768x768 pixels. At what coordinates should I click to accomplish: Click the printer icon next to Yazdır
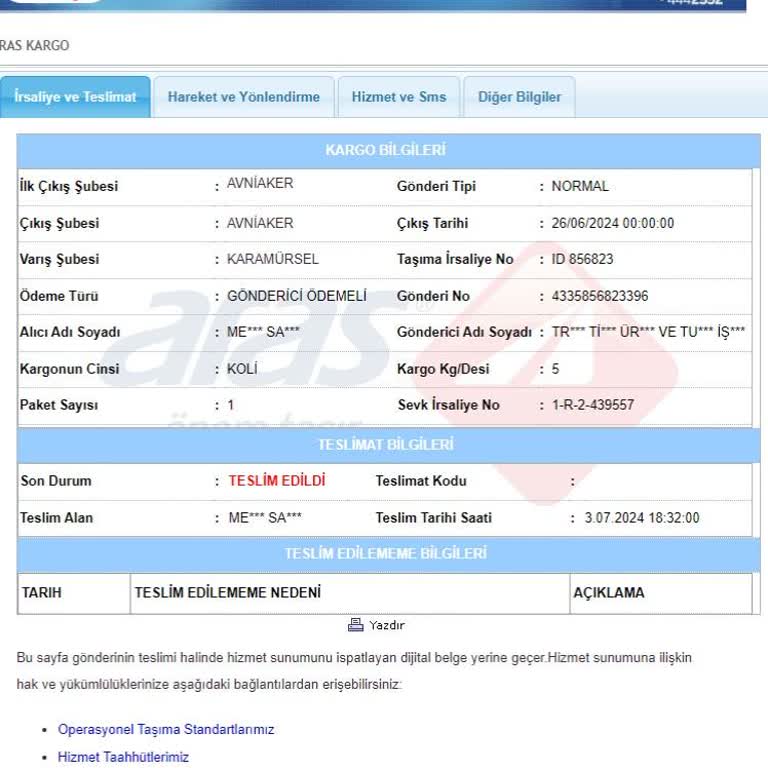pos(356,625)
